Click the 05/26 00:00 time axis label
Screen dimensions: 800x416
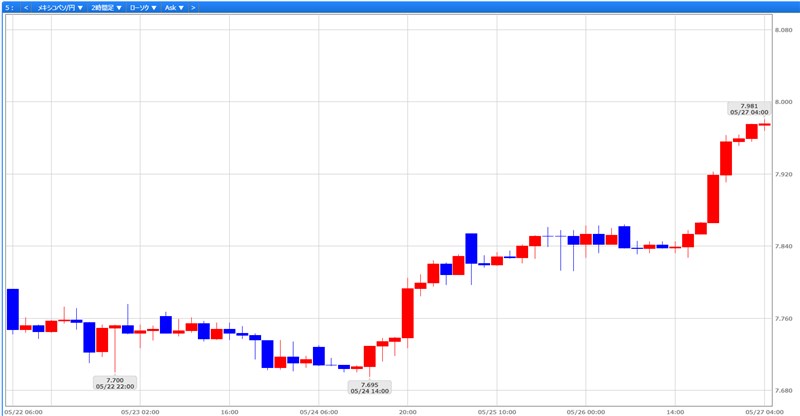pos(585,410)
